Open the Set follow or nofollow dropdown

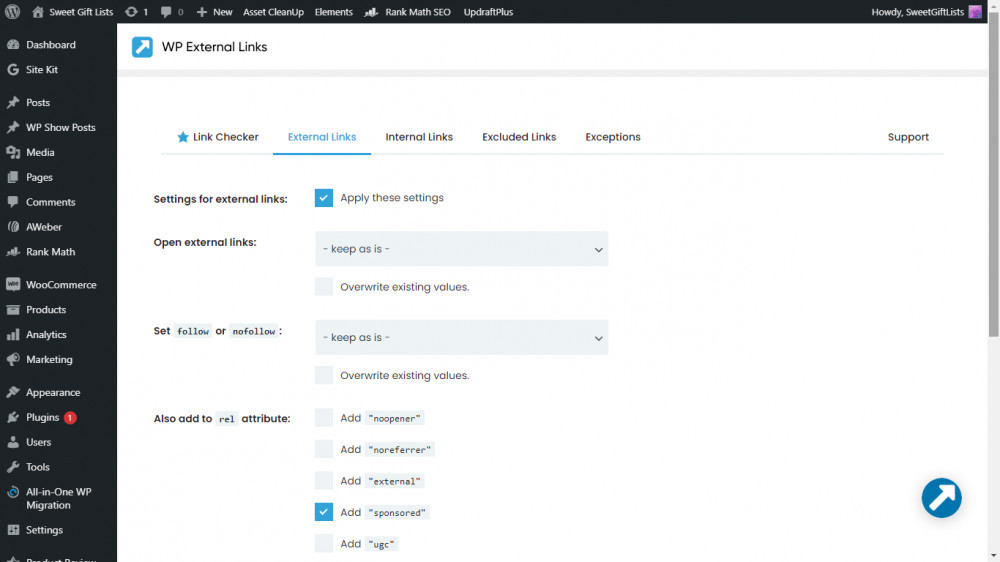(461, 337)
